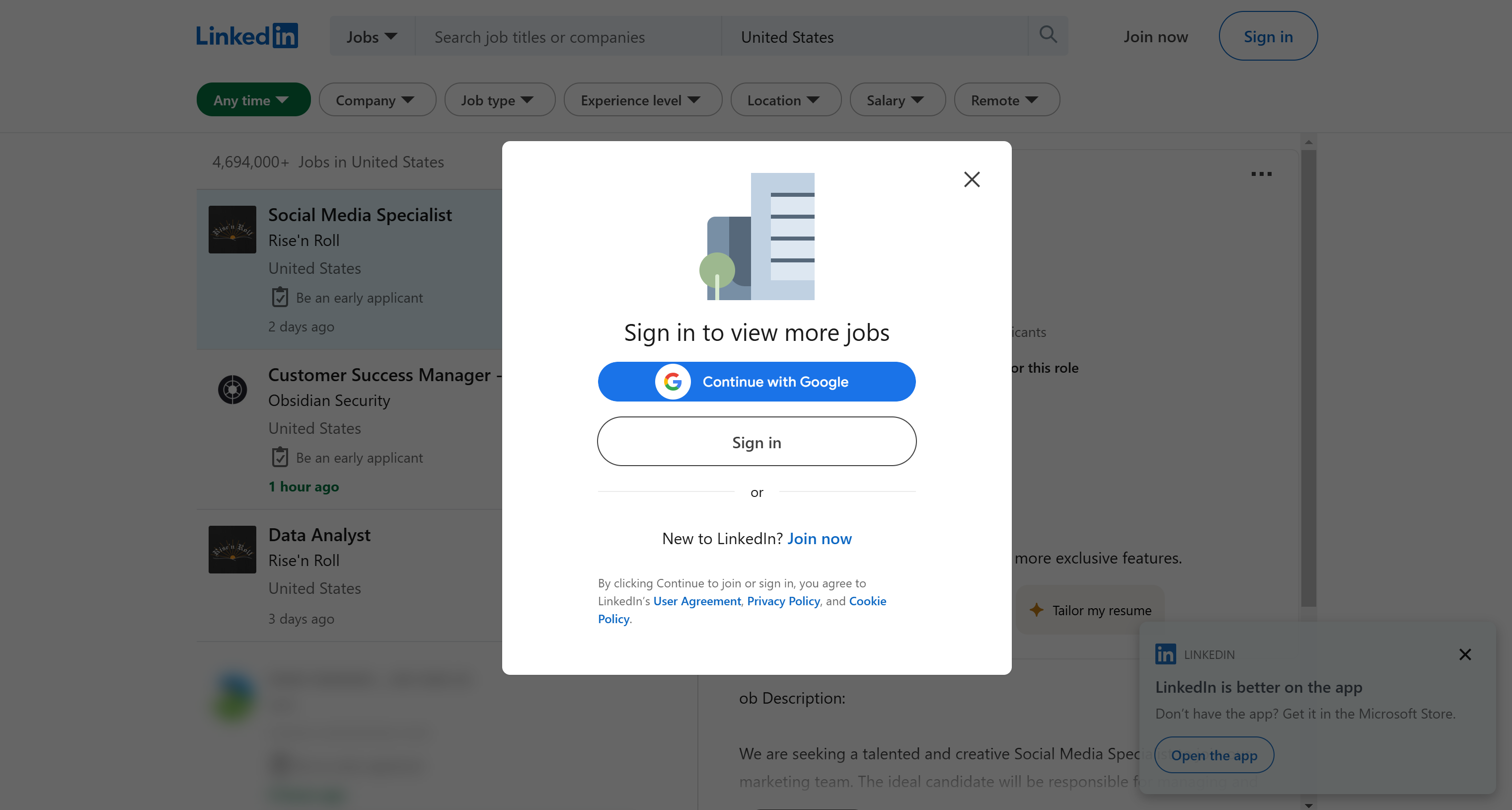Select the Google icon in Continue with Google
Image resolution: width=1512 pixels, height=810 pixels.
click(674, 381)
